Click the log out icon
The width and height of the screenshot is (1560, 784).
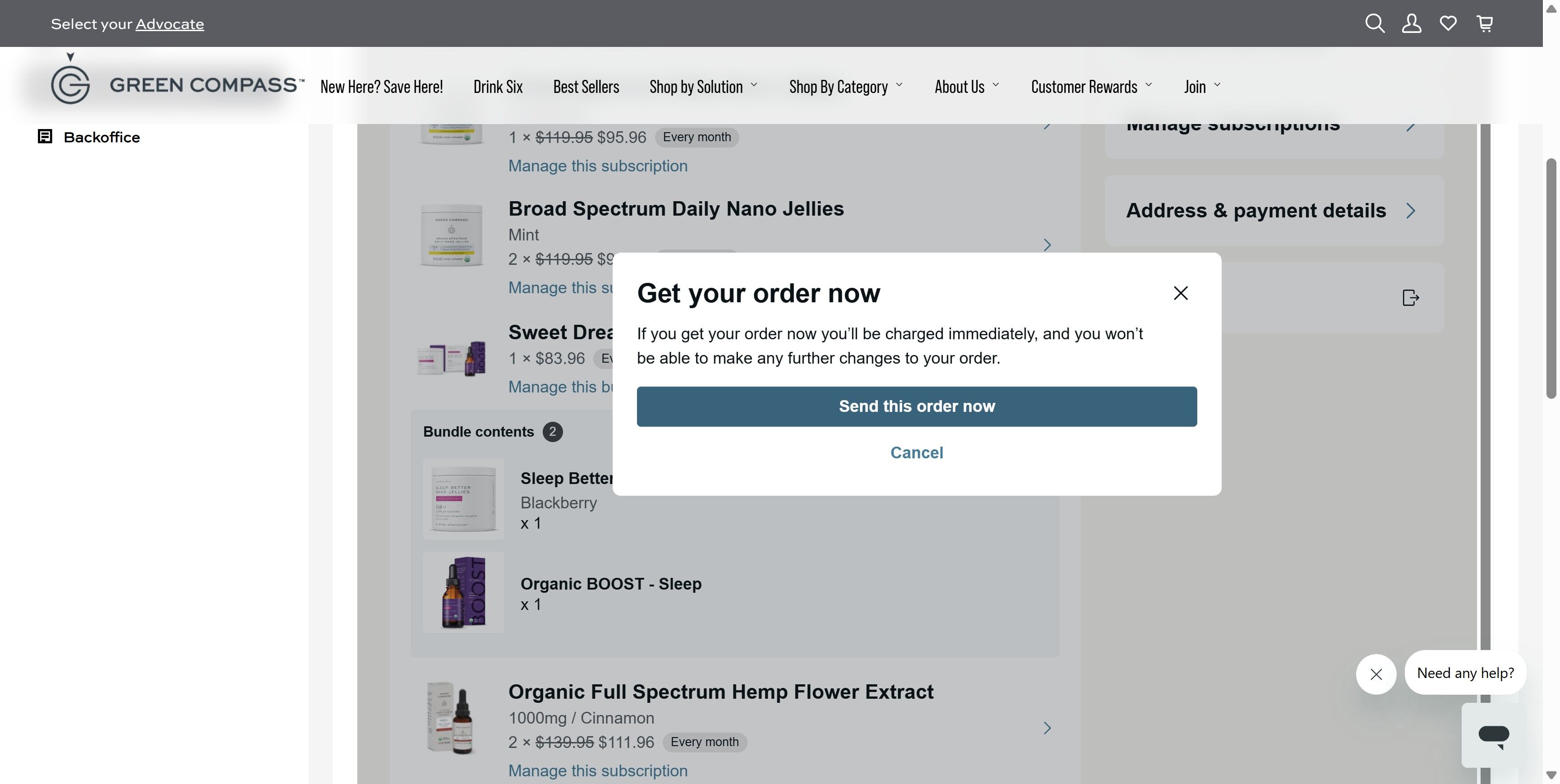(x=1410, y=298)
